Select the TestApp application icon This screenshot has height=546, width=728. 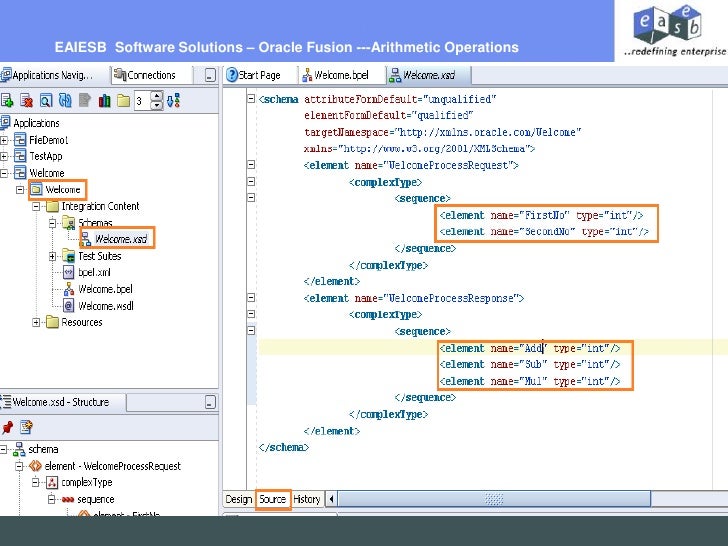tap(20, 156)
